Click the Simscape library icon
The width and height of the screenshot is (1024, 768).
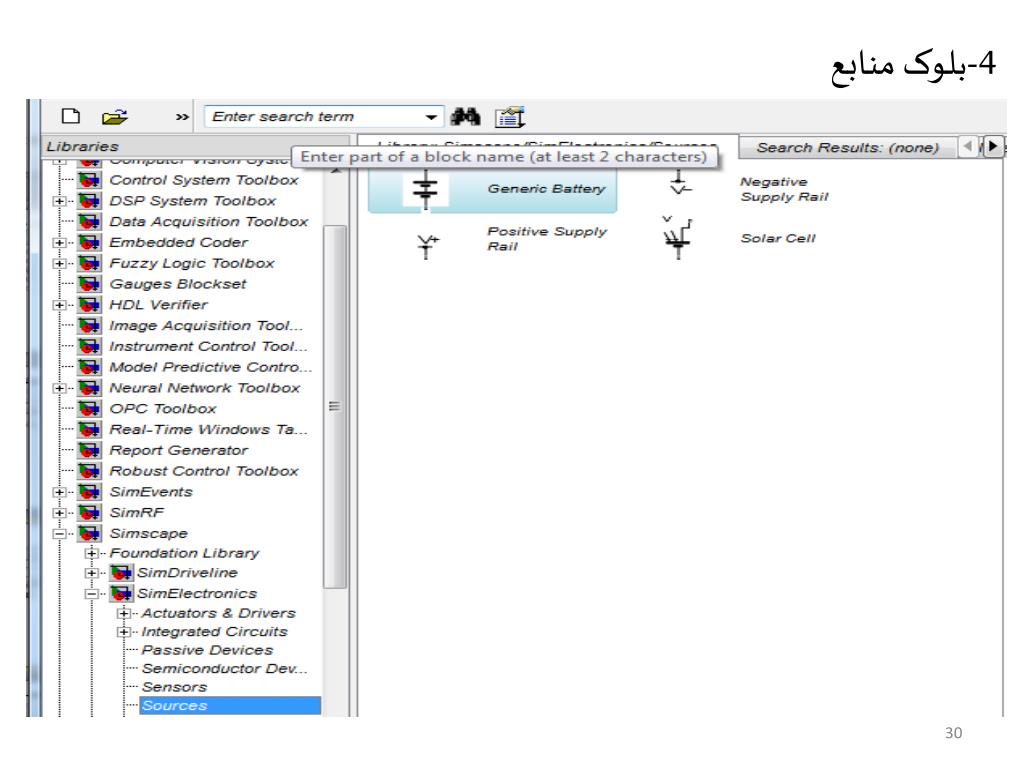pyautogui.click(x=89, y=534)
